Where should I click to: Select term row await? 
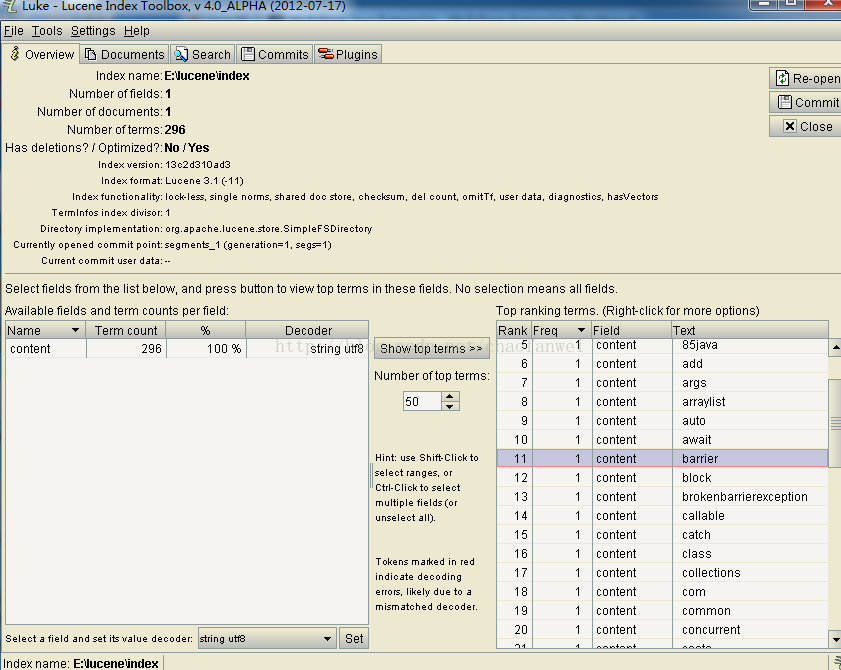pyautogui.click(x=662, y=440)
